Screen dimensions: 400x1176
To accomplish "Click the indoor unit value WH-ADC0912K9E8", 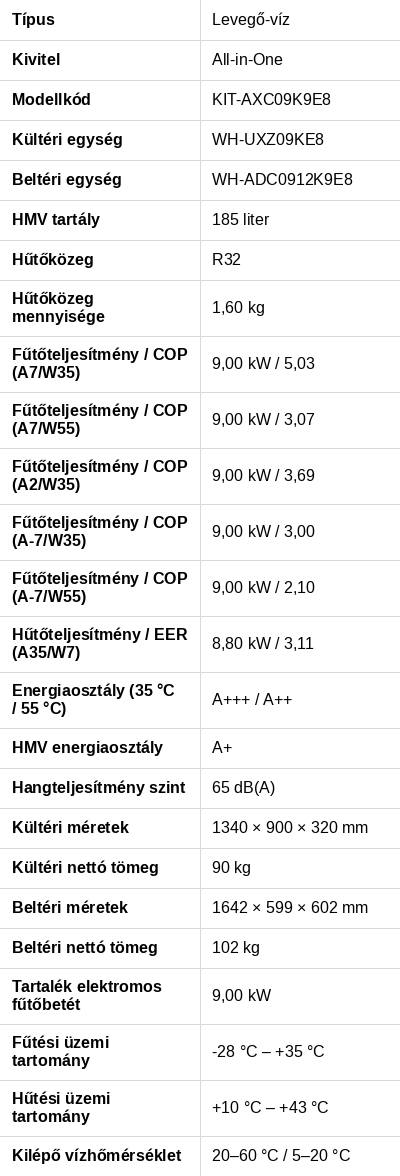I will pos(282,180).
